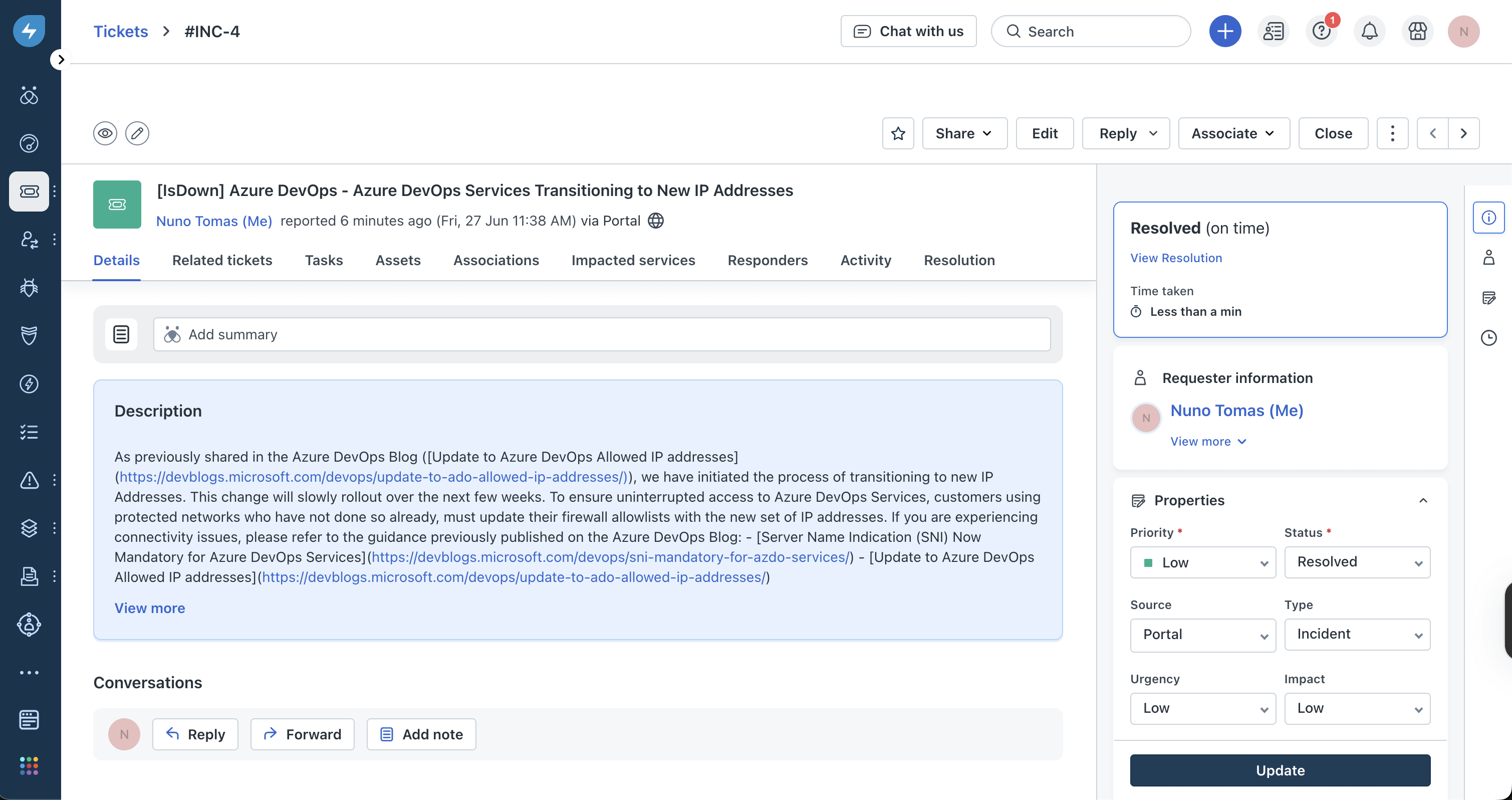Screen dimensions: 1512x800
Task: Click the Freshservice lightning logo
Action: [29, 31]
